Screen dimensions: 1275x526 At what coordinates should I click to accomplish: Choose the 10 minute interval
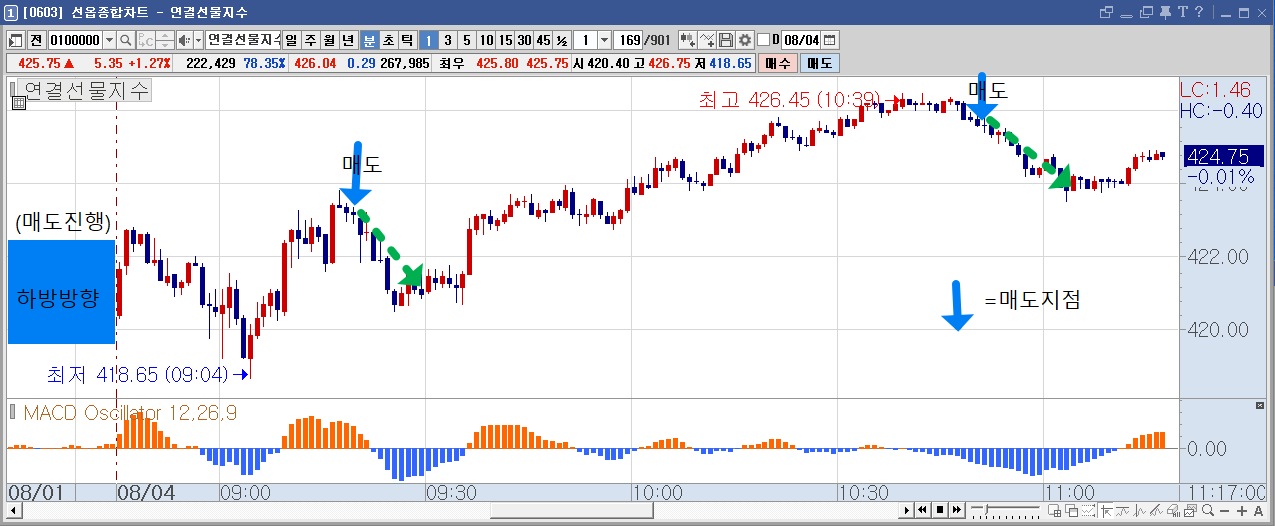coord(486,40)
